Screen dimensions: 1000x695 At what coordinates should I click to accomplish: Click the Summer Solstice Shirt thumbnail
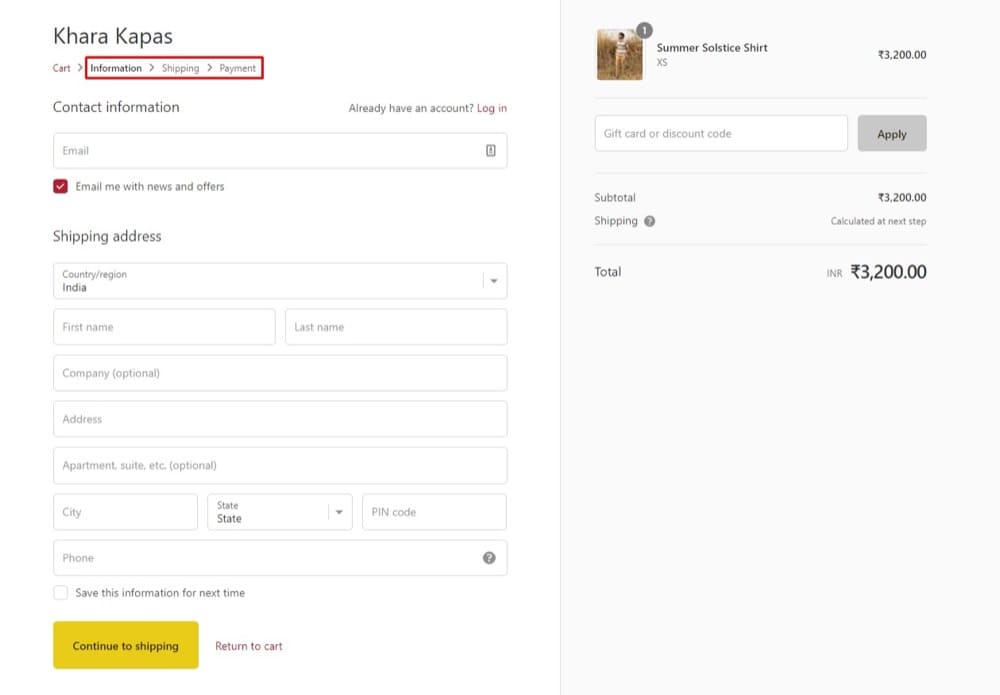tap(619, 55)
